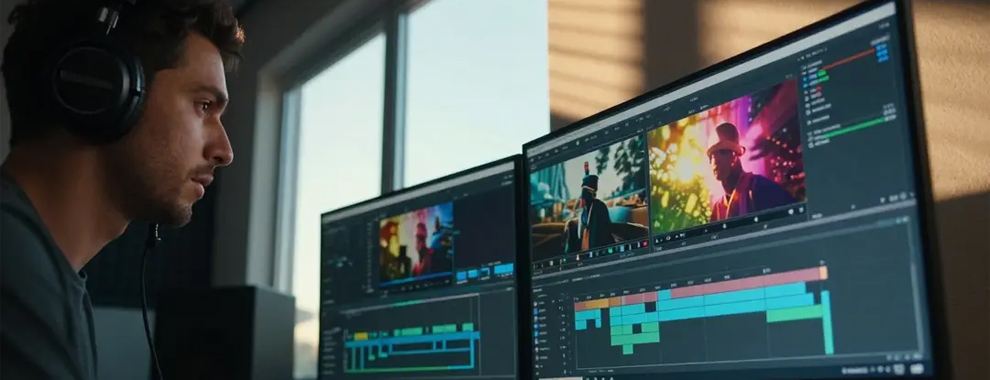Click the red record button under the source preview

[x=645, y=244]
